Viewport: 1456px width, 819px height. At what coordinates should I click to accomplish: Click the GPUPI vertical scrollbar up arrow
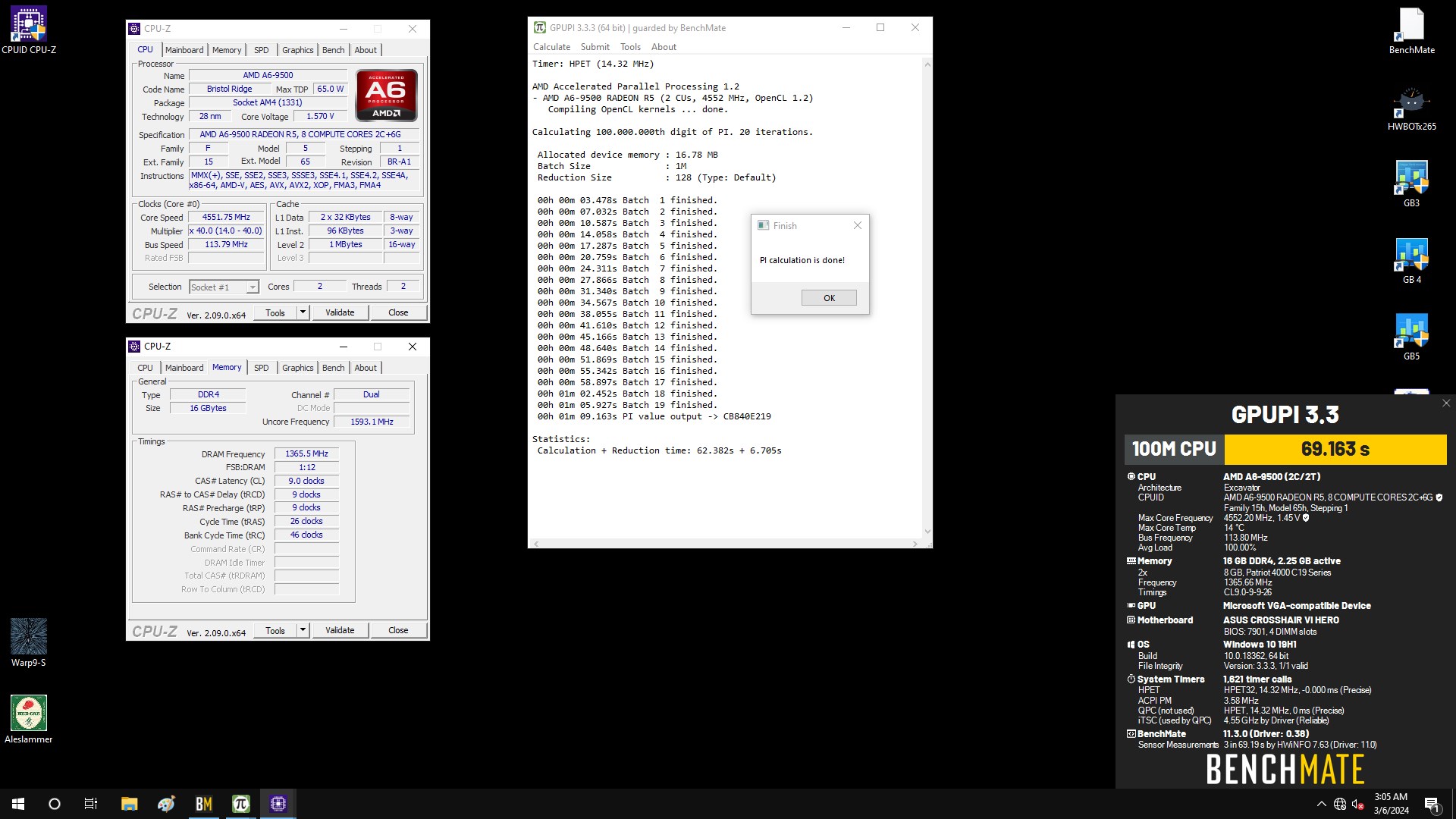(927, 64)
